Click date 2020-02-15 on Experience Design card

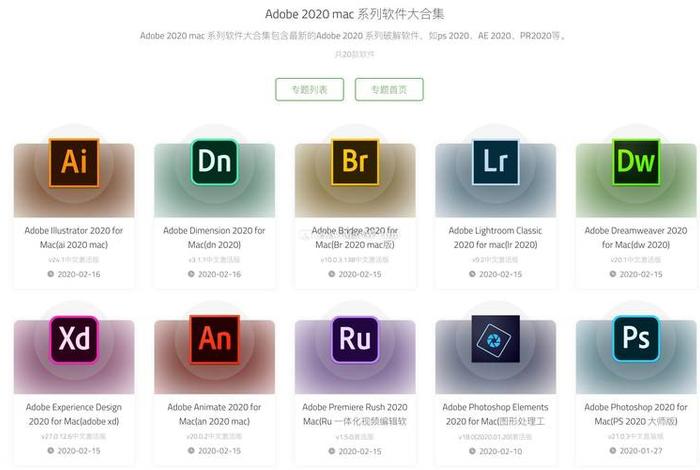[x=79, y=451]
